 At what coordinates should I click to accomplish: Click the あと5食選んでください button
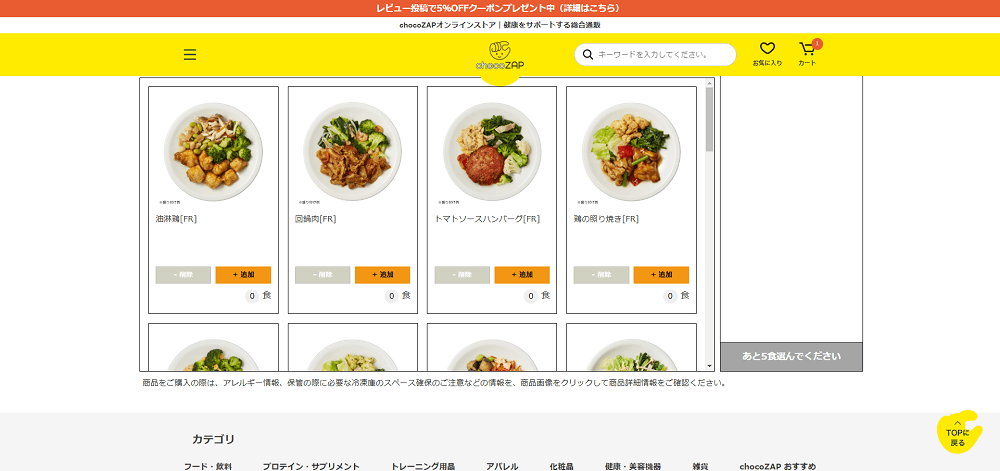point(791,357)
